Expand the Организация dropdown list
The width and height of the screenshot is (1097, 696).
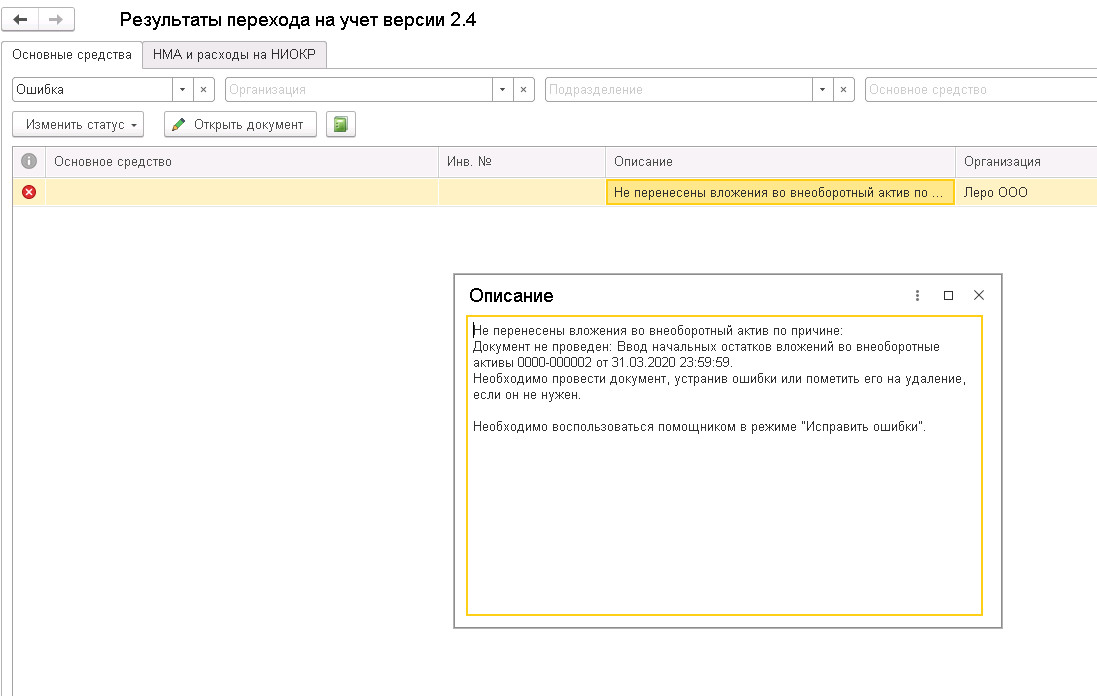pyautogui.click(x=502, y=90)
